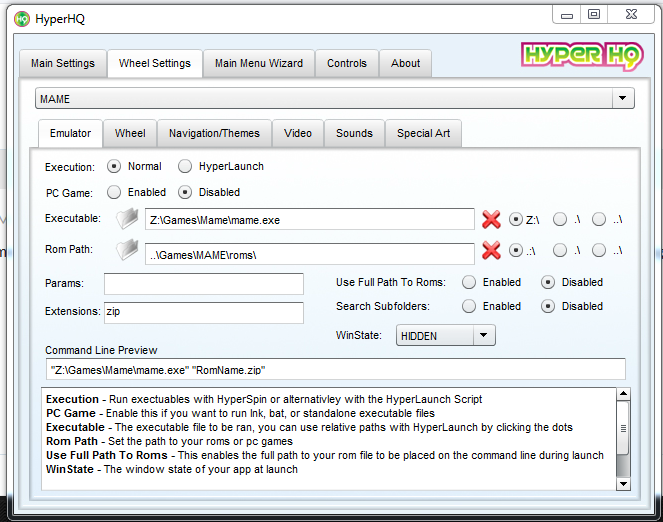Click the HyperHQ logo in the top right

(581, 56)
